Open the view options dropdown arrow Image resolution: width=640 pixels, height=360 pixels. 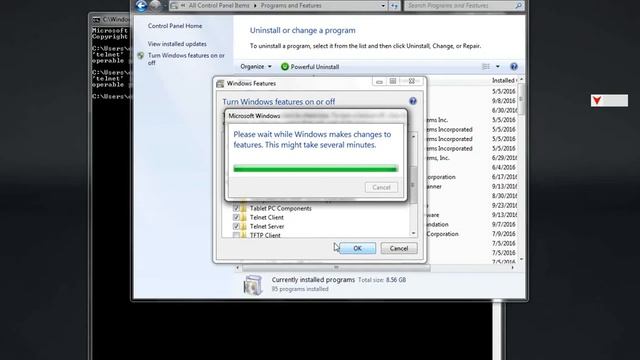click(498, 67)
